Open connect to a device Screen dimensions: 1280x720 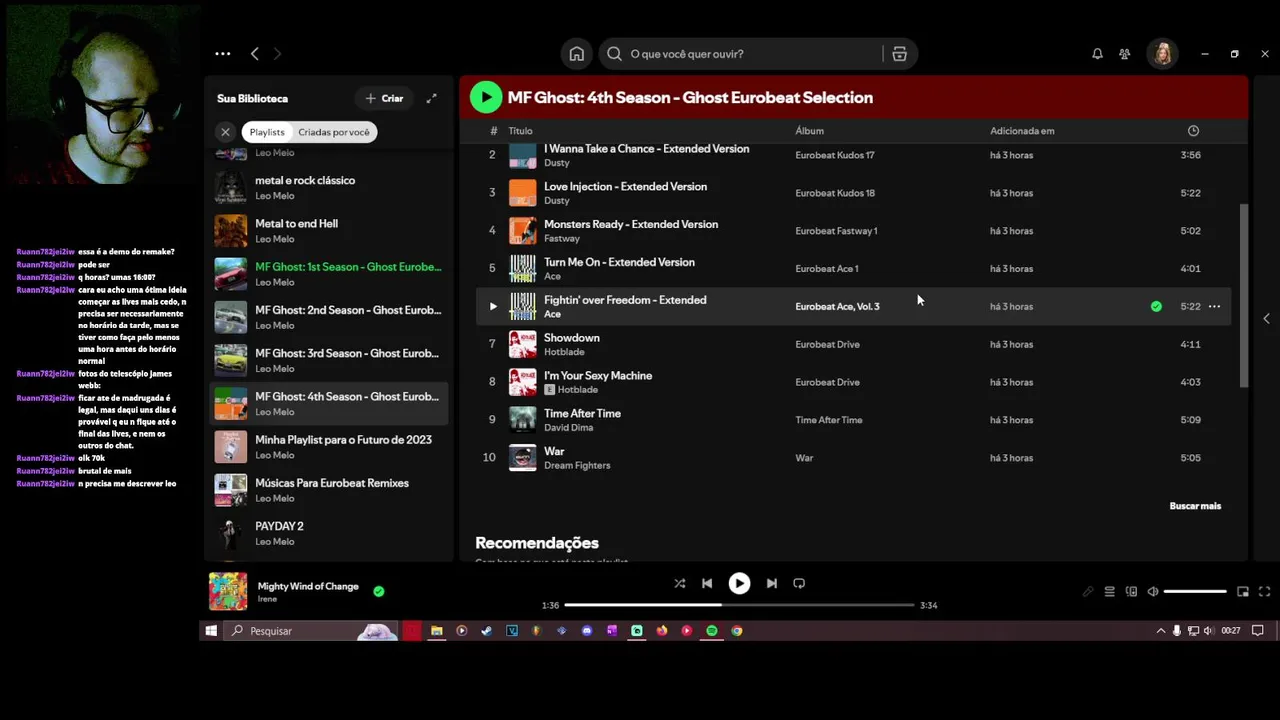pos(1131,592)
